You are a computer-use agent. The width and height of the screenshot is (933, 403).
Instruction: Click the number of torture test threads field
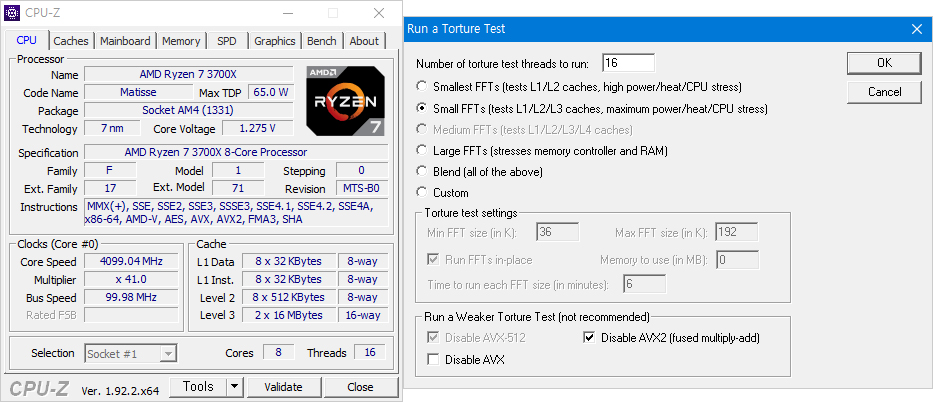click(628, 63)
